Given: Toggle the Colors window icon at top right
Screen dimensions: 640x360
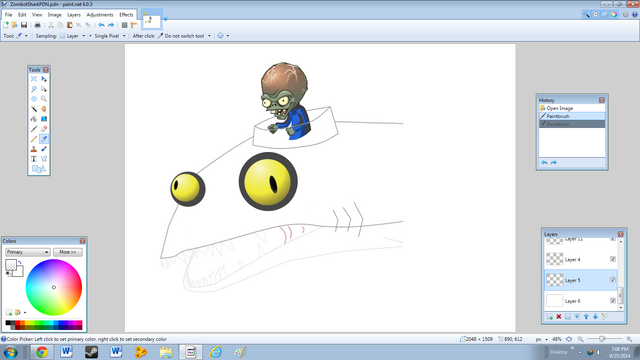Looking at the screenshot, I should pos(614,15).
